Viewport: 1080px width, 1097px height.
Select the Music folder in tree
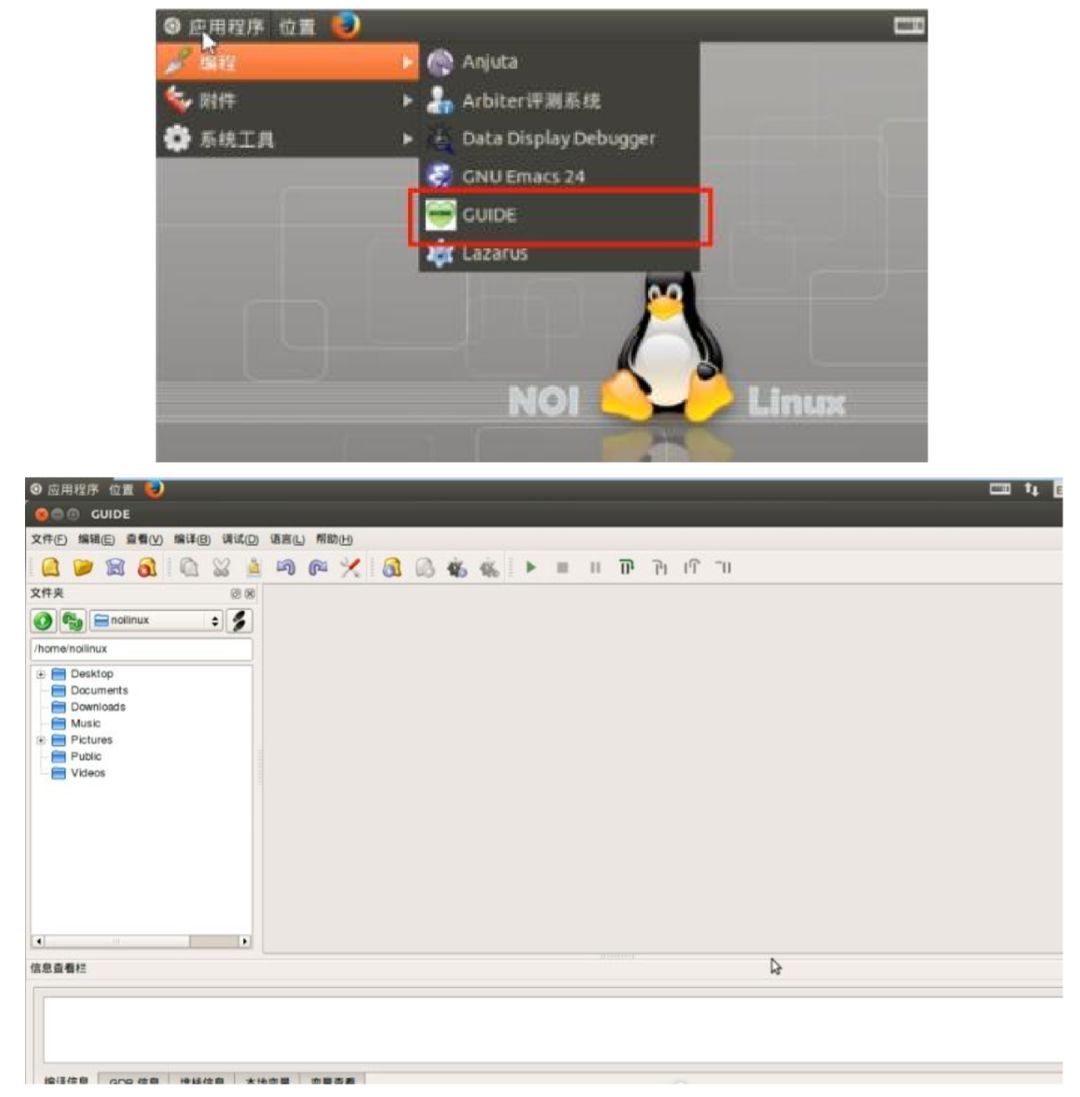click(x=85, y=723)
